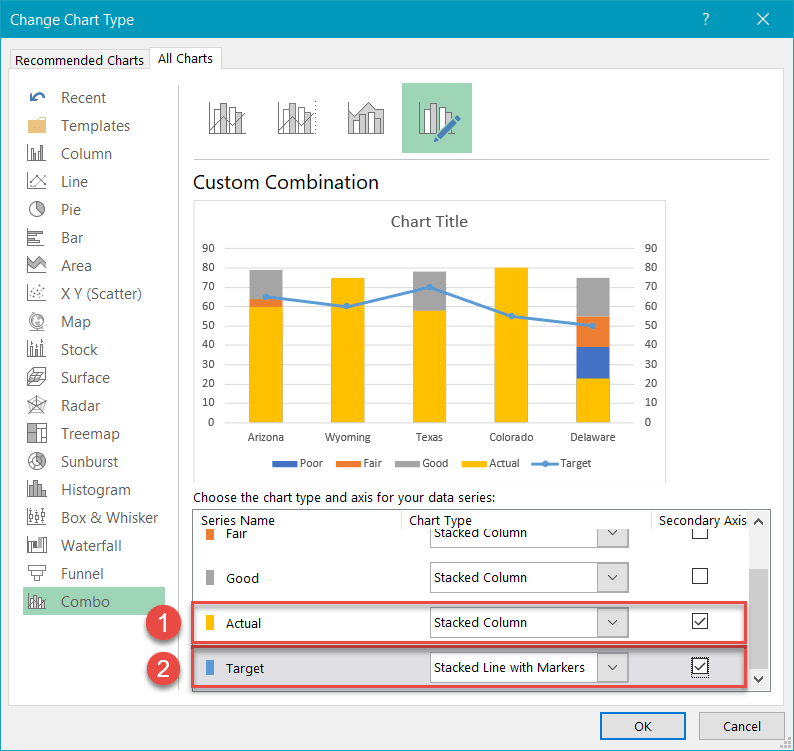Switch to the Recommended Charts tab
794x751 pixels.
pyautogui.click(x=79, y=60)
